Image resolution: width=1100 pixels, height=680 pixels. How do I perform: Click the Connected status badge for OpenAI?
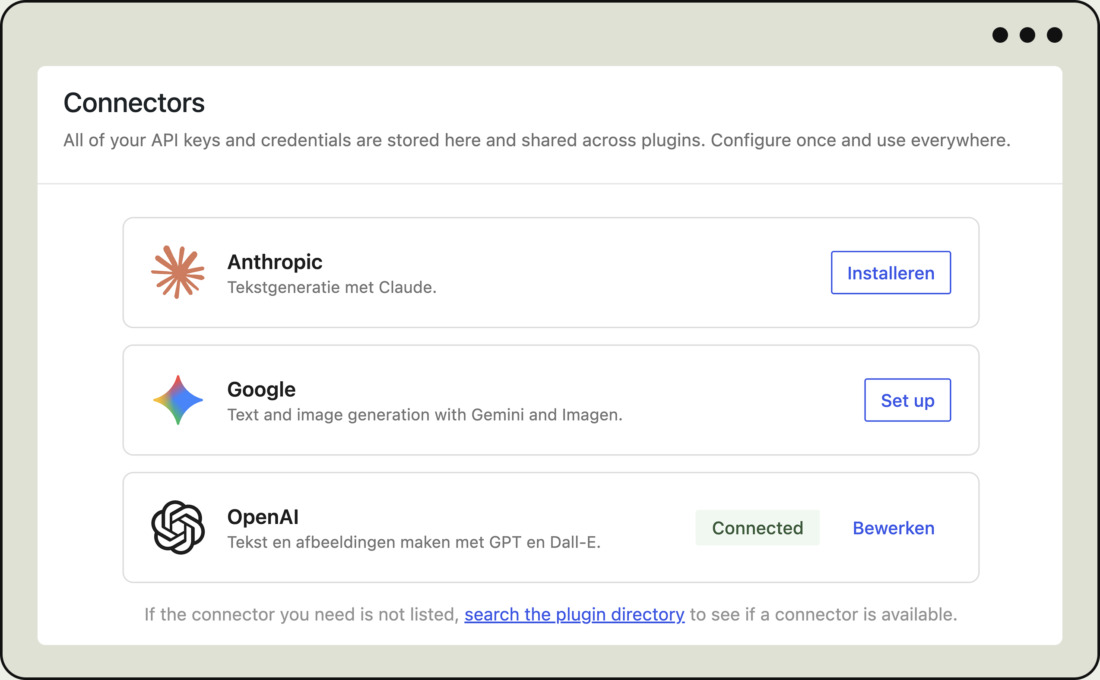click(757, 528)
